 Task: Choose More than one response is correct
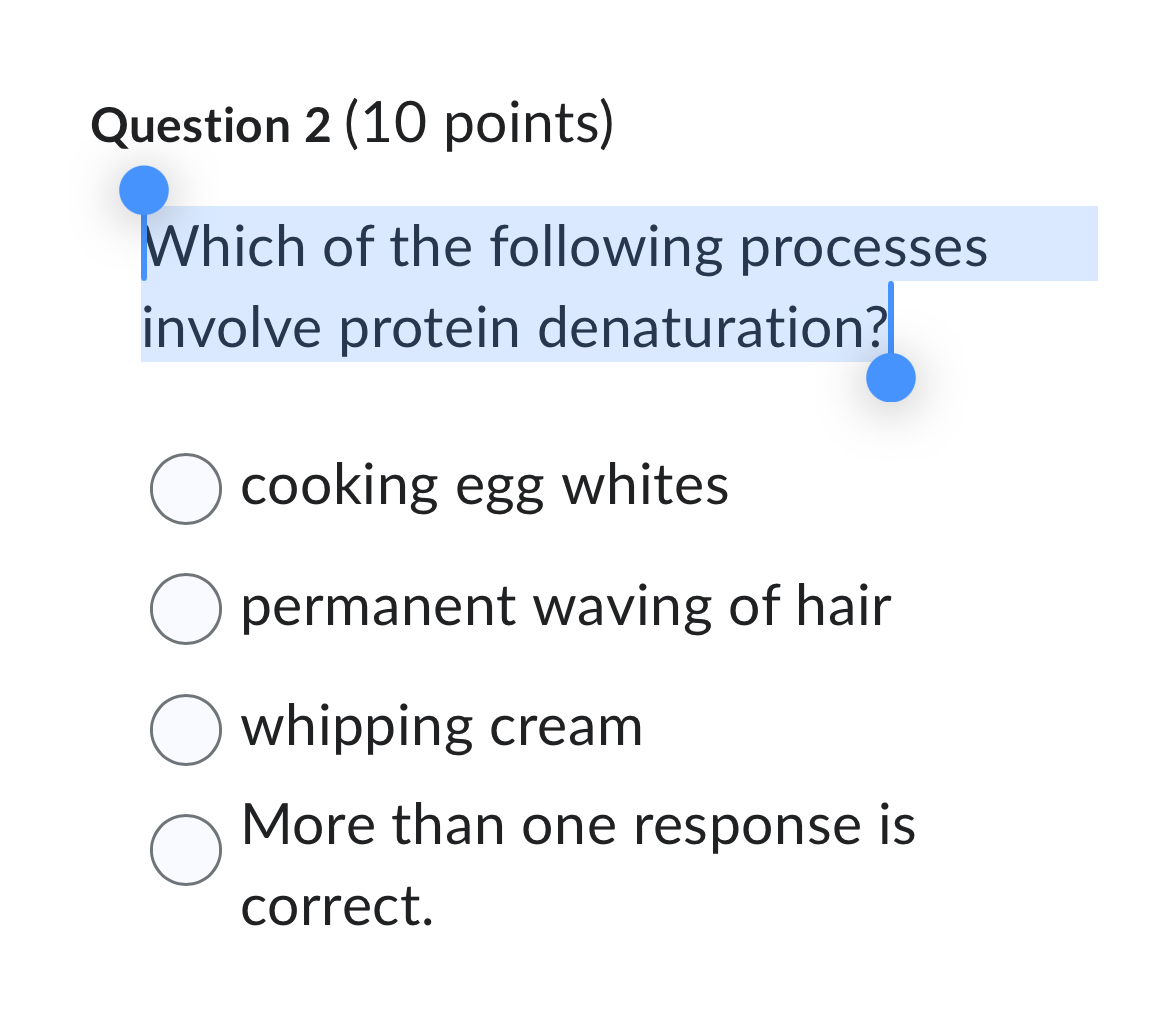point(186,850)
